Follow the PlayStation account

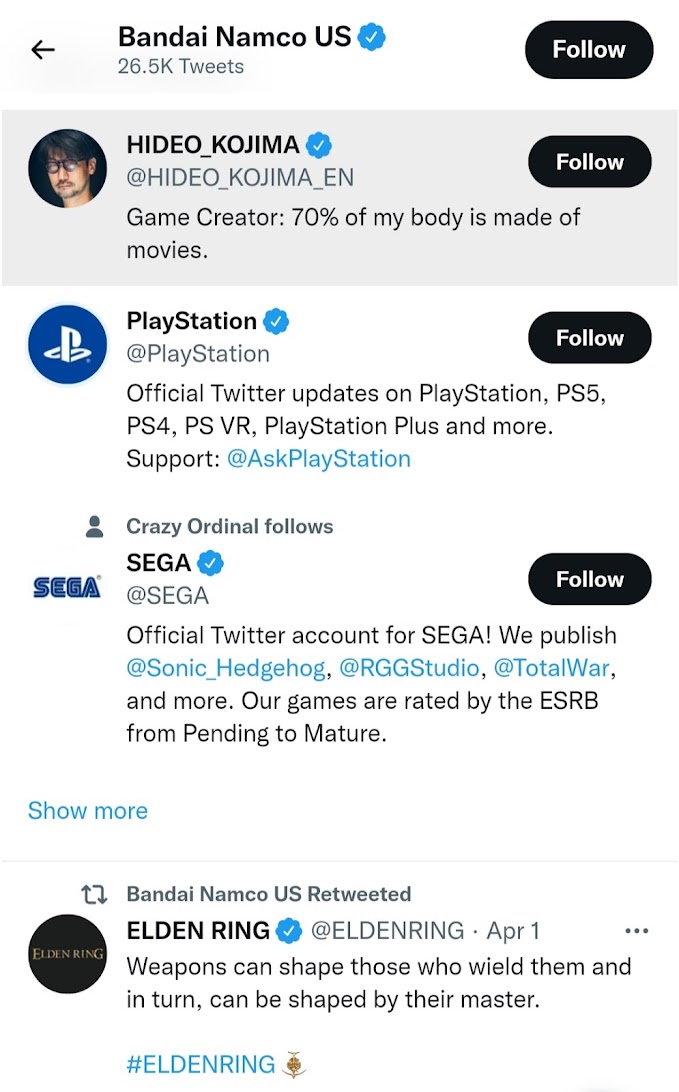pyautogui.click(x=589, y=338)
